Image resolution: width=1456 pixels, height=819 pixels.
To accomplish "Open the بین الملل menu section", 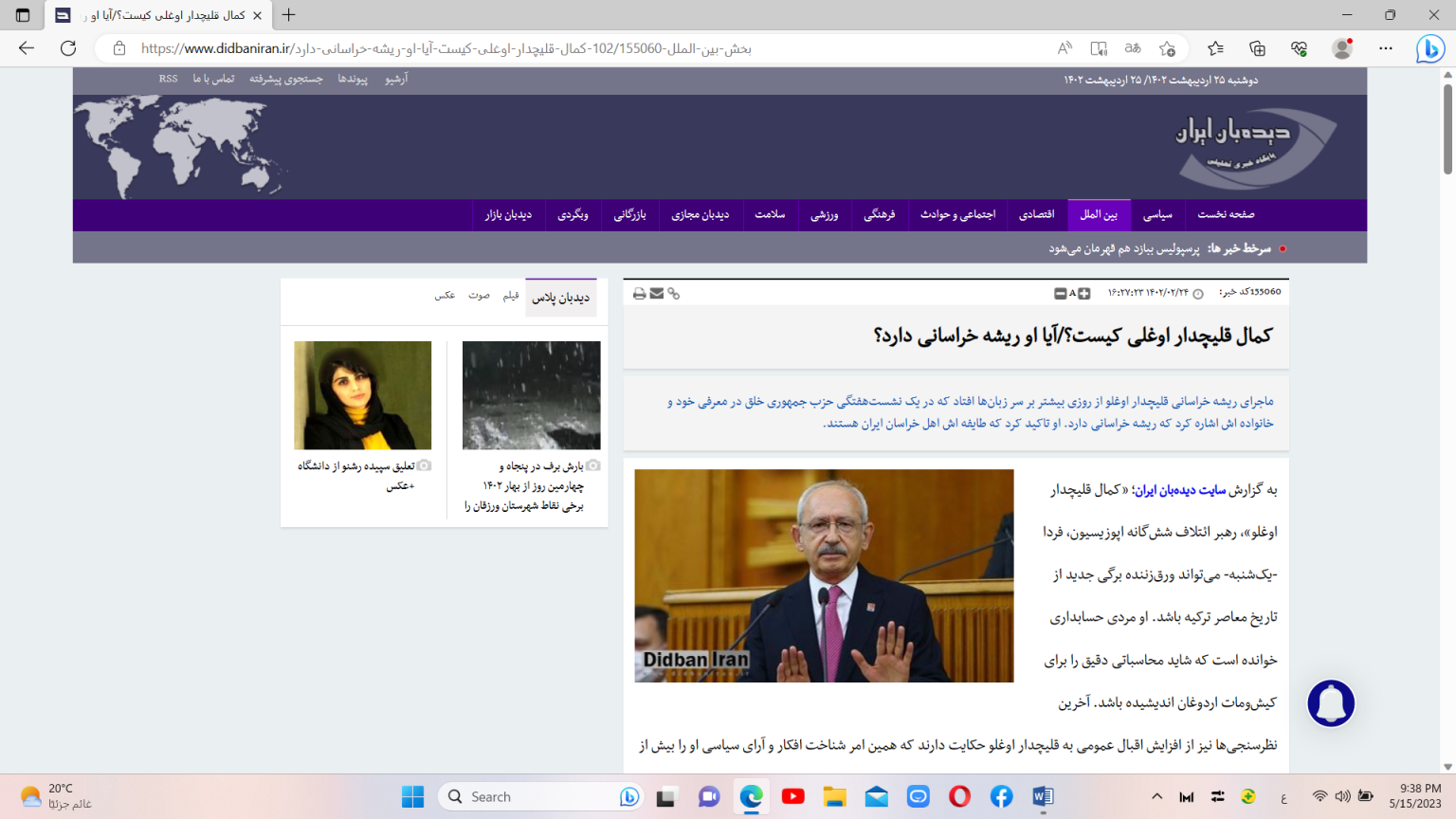I will click(x=1099, y=215).
